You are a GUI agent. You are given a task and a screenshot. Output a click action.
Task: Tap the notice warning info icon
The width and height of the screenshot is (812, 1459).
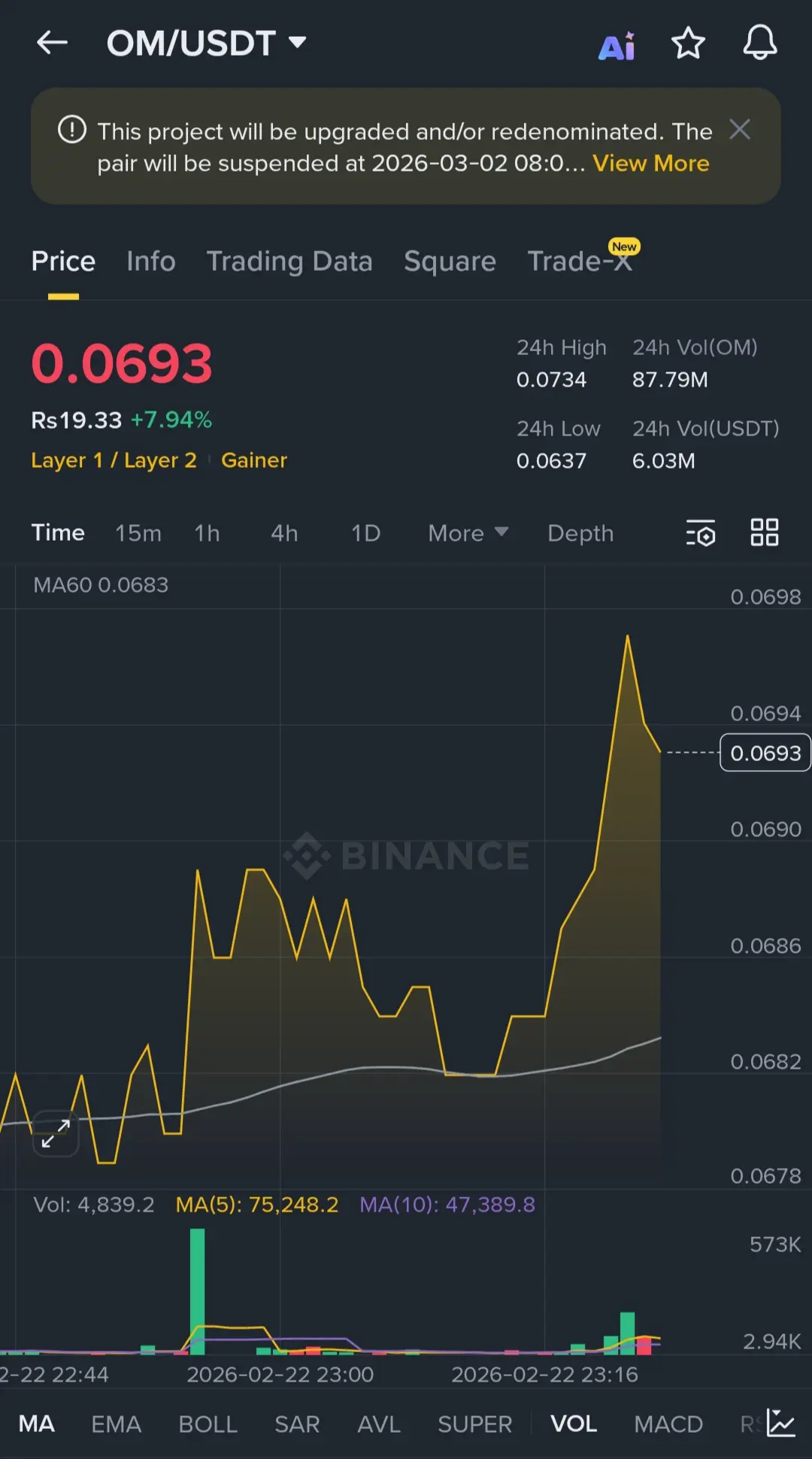[x=72, y=129]
